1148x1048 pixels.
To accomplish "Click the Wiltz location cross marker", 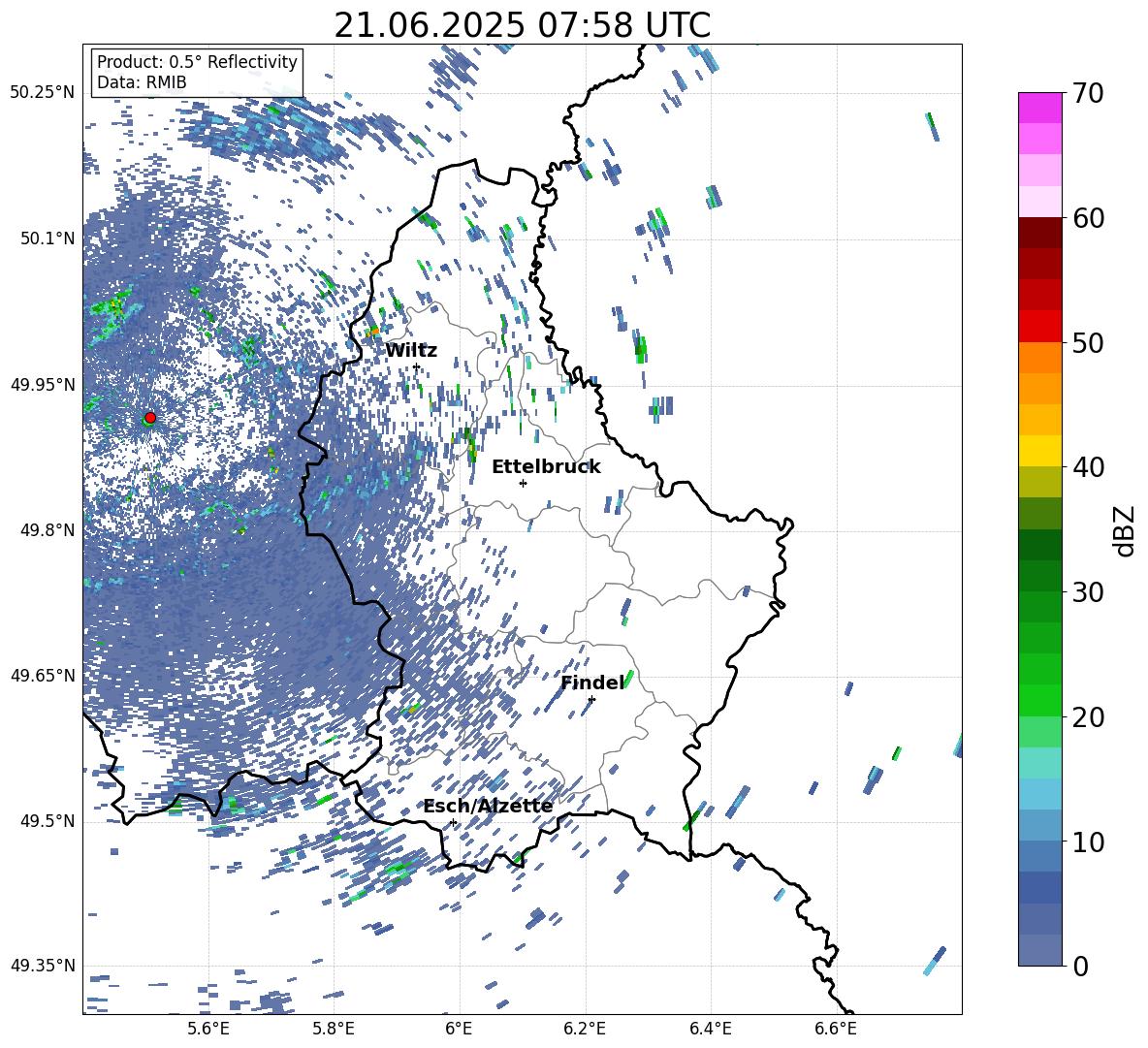I will (417, 366).
